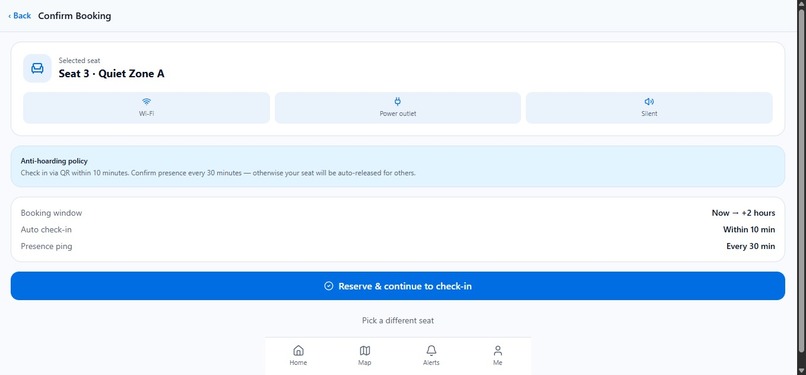Click the 'Anti-hoarding policy' title
This screenshot has height=375, width=806.
tap(54, 161)
